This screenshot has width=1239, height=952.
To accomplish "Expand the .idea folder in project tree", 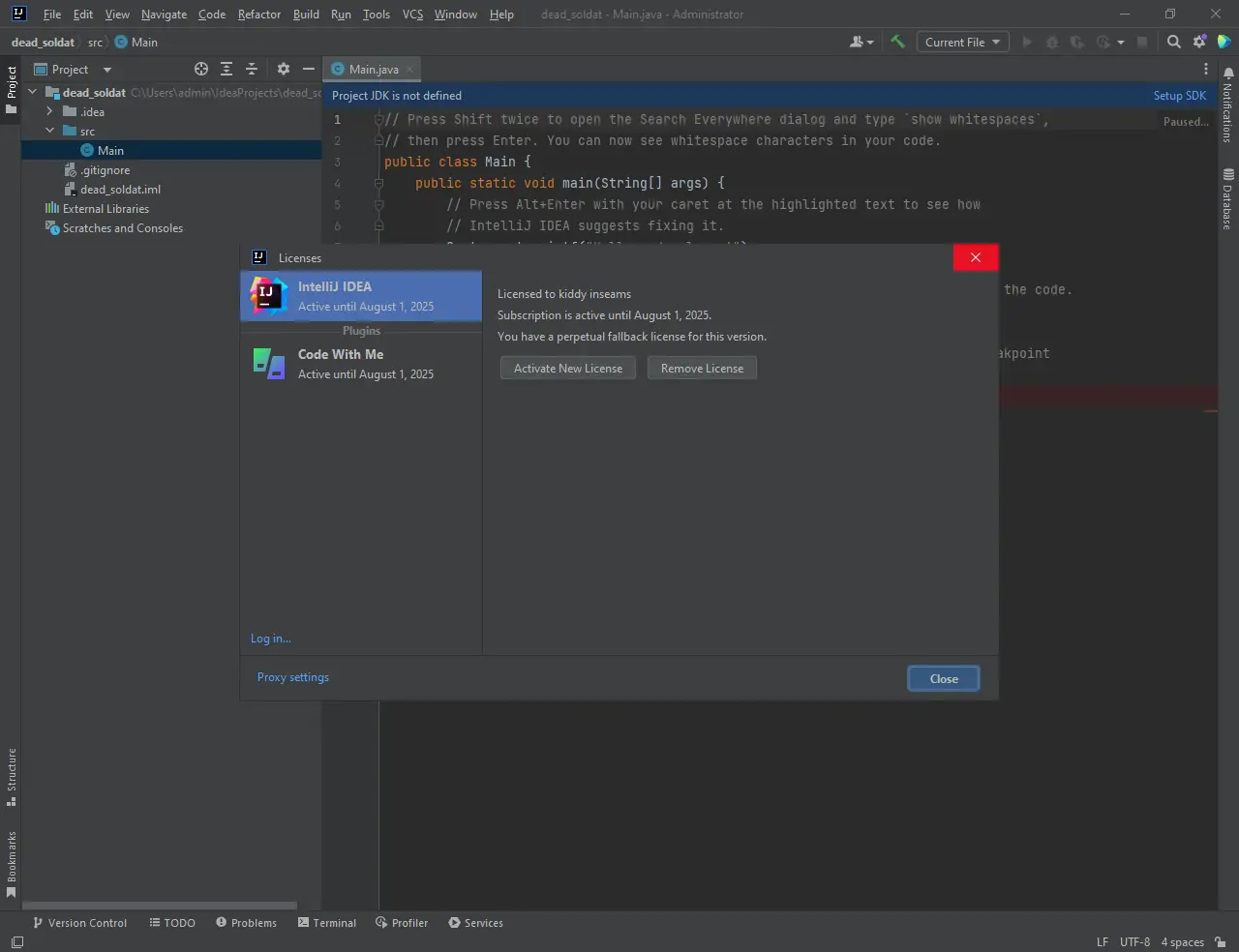I will (x=49, y=112).
